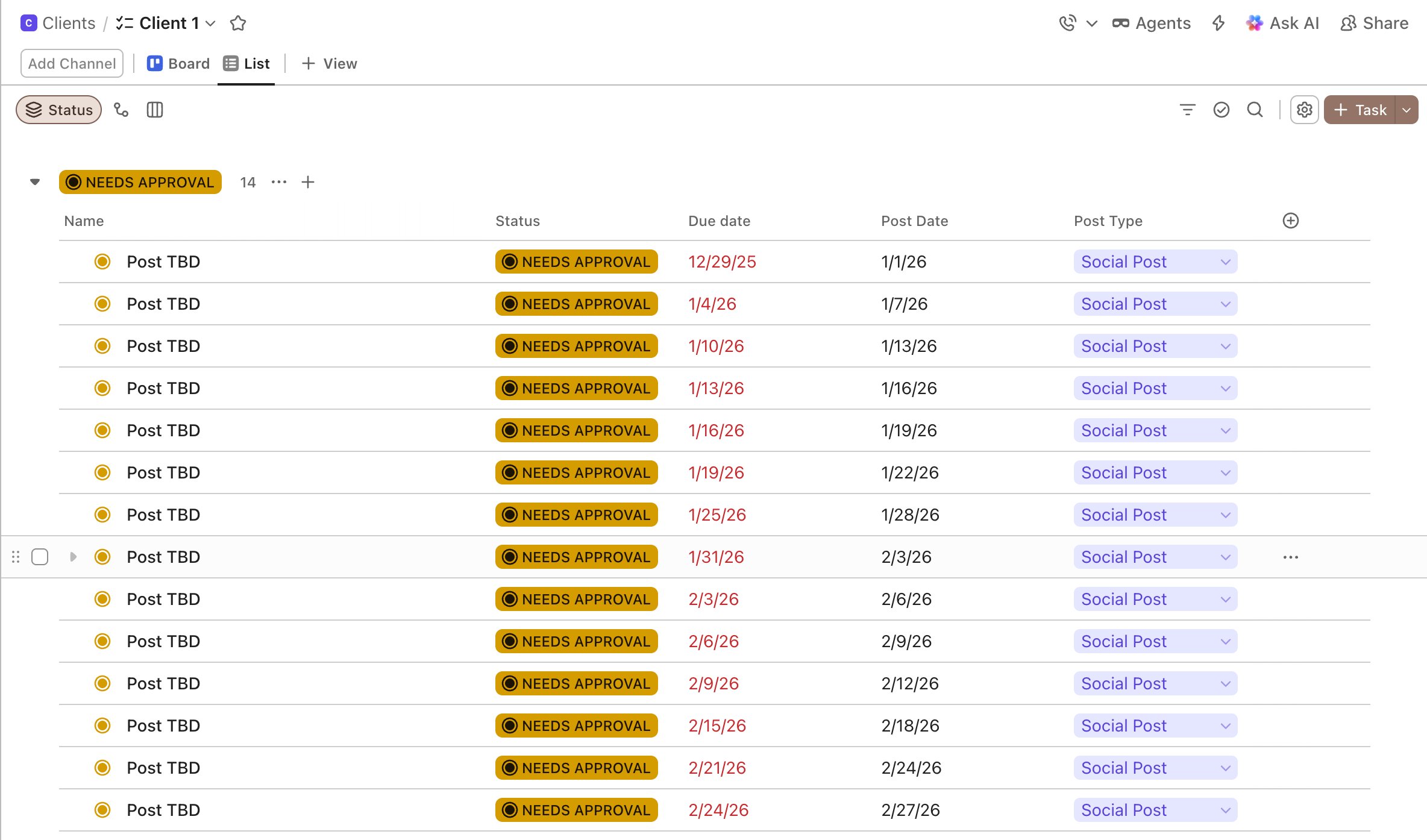1427x840 pixels.
Task: Open Post Type dropdown for 2/9/26 post
Action: [x=1155, y=641]
